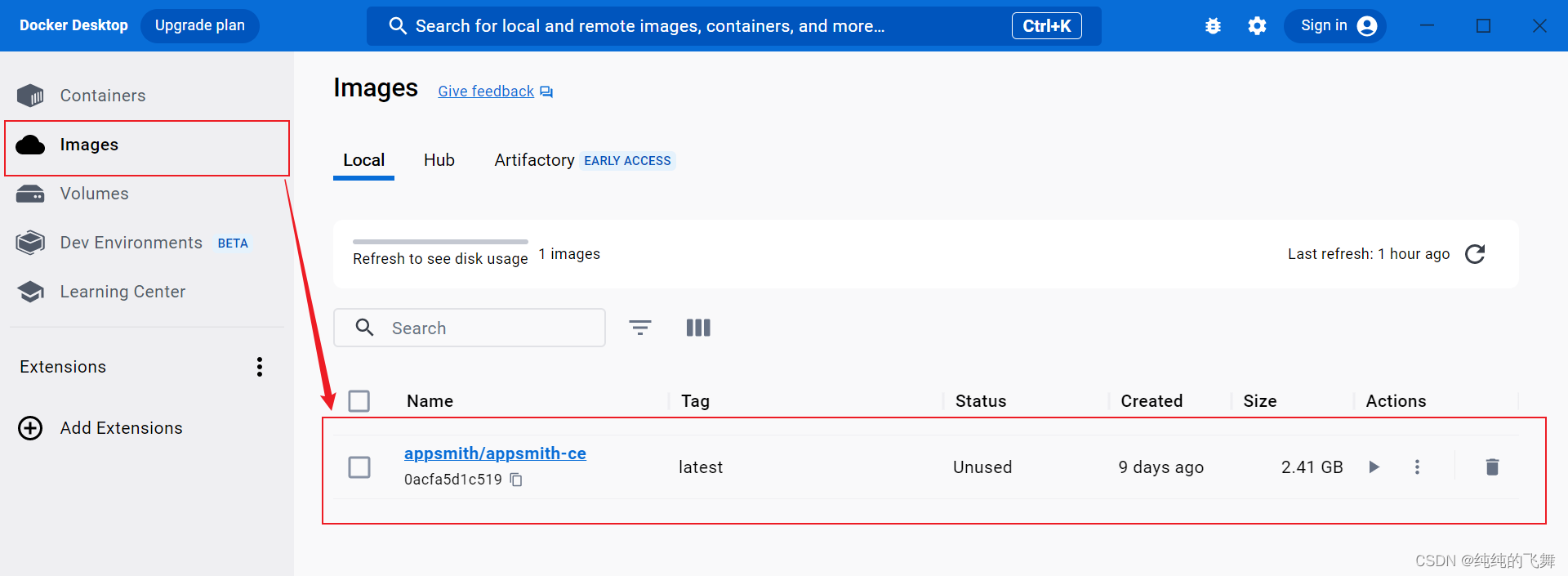
Task: Click the refresh images icon
Action: [1475, 254]
